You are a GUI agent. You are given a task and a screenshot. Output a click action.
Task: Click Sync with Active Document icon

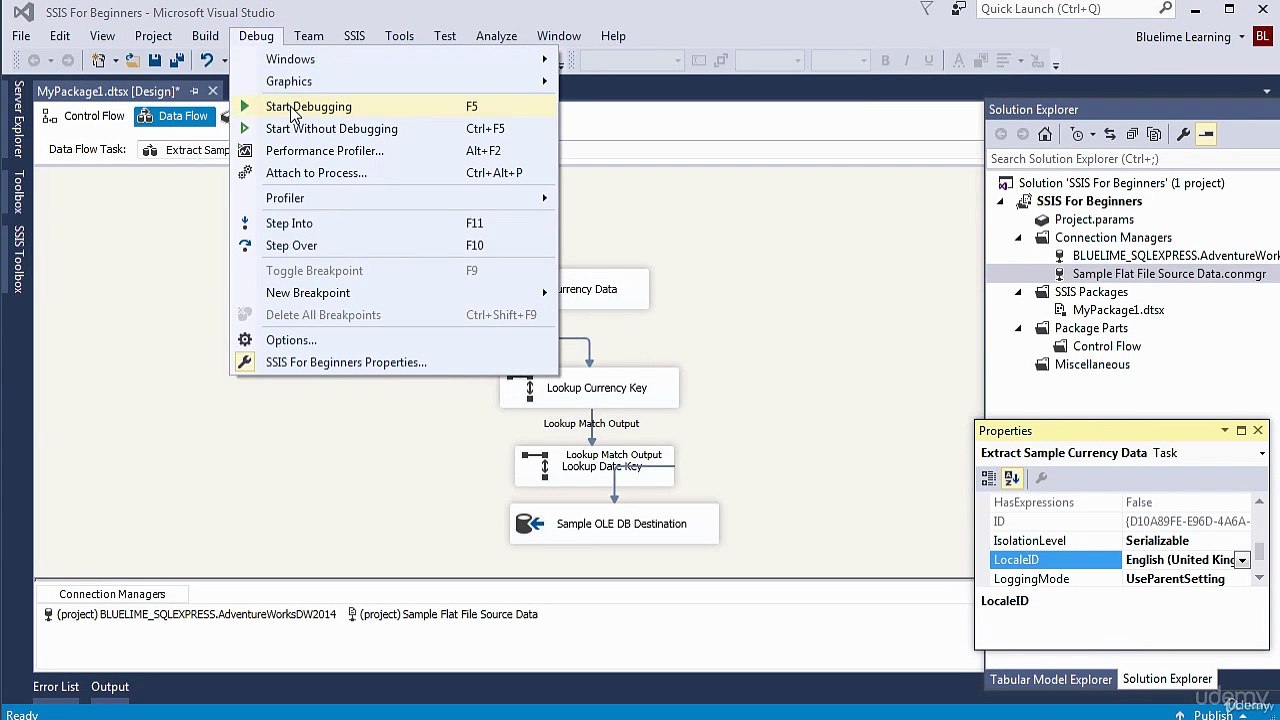point(1110,134)
